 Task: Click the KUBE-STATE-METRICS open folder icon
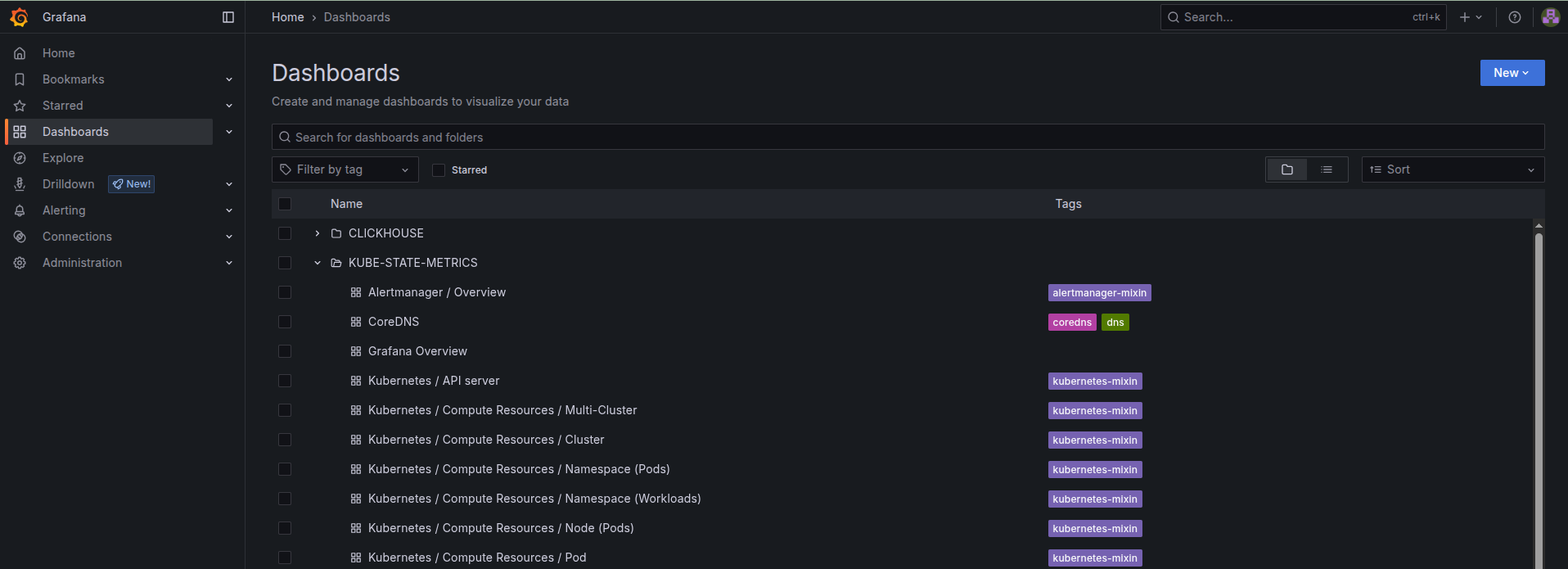[x=336, y=263]
